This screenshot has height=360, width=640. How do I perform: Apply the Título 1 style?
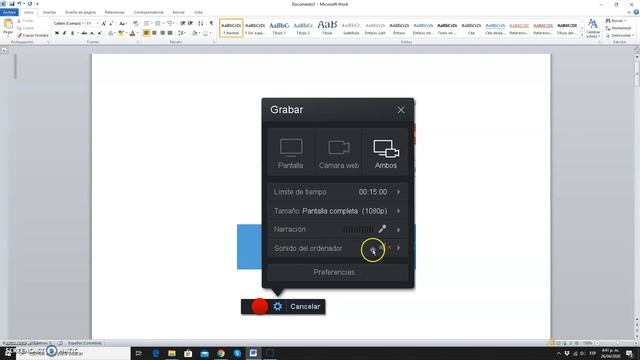pos(279,28)
